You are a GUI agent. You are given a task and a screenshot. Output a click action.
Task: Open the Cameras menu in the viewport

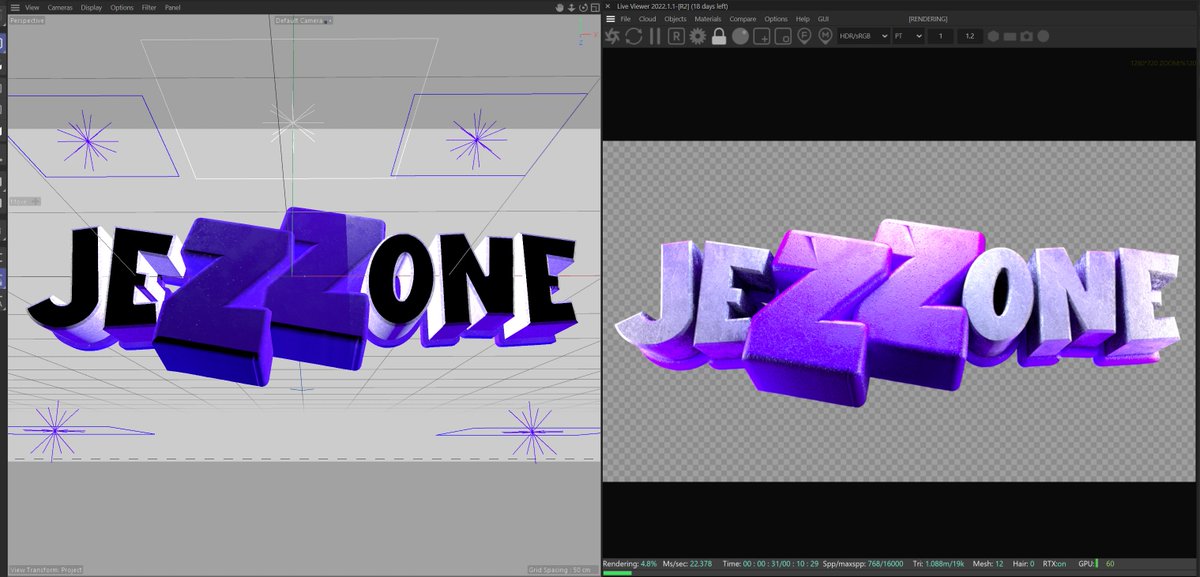pos(59,6)
